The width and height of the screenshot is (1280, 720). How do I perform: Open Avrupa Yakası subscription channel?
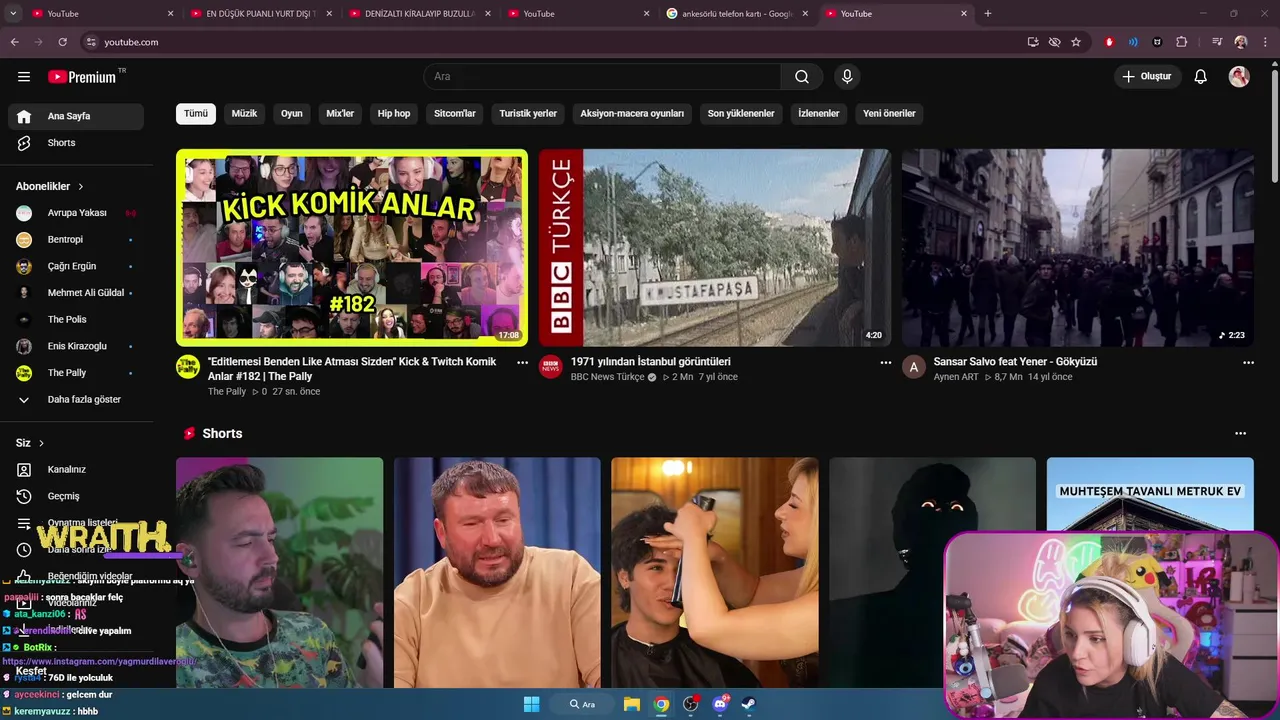76,213
